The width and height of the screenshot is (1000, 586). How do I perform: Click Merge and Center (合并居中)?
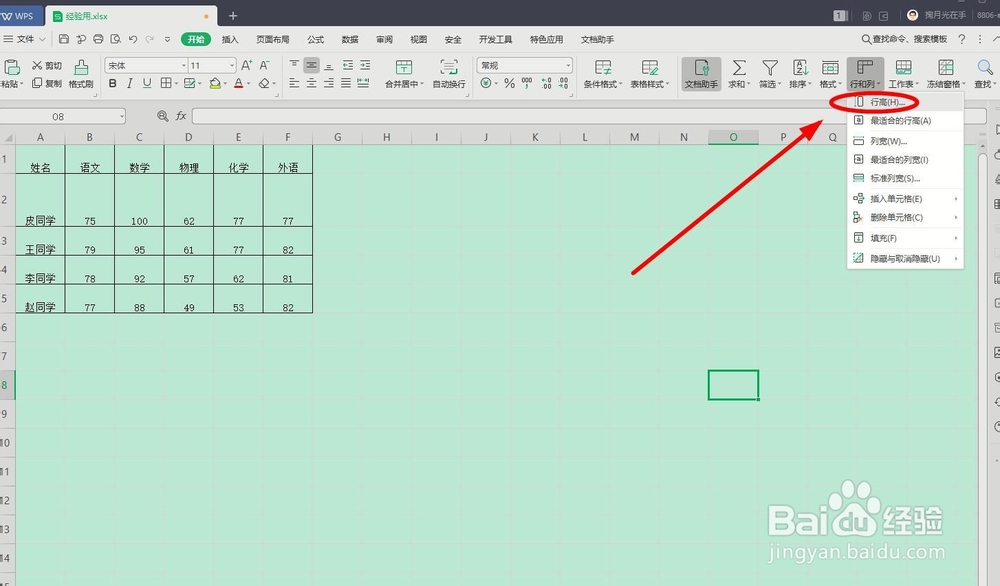(404, 74)
